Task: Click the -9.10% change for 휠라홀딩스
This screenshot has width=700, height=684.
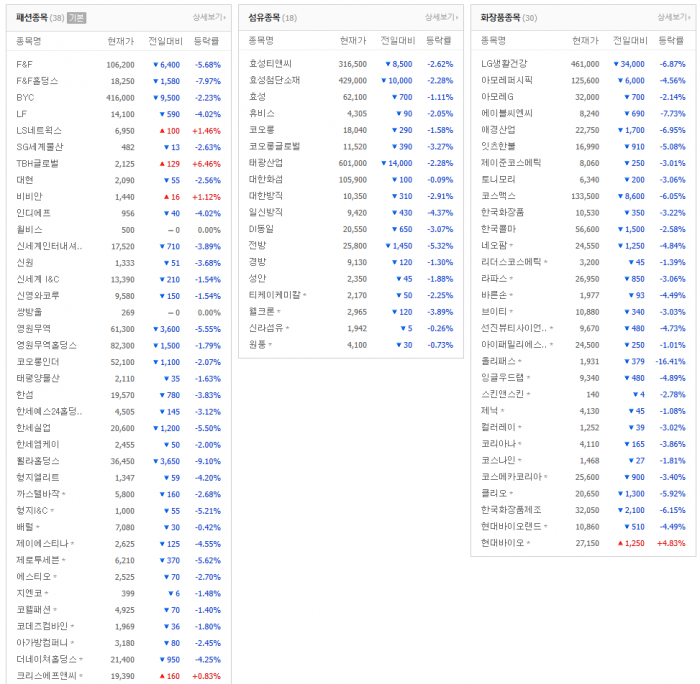Action: (208, 461)
